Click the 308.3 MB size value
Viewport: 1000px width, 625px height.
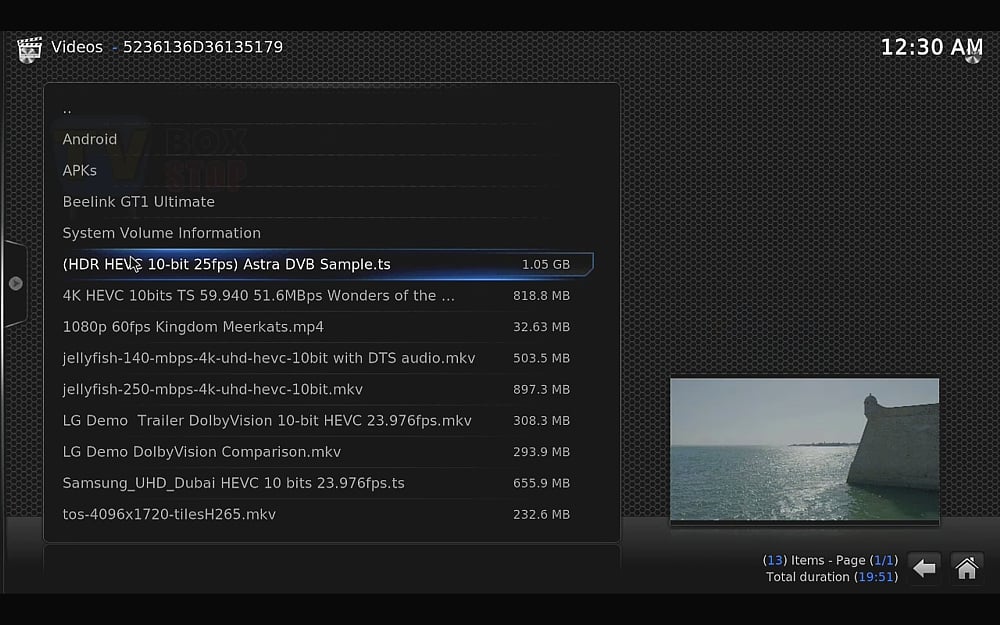pyautogui.click(x=541, y=420)
